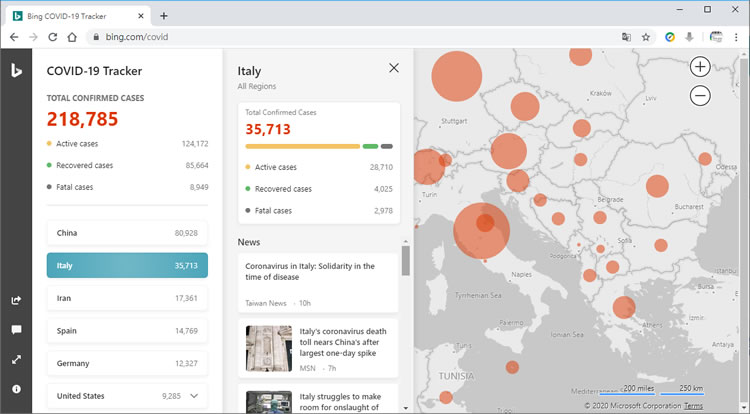Open the map Terms link

(x=693, y=406)
